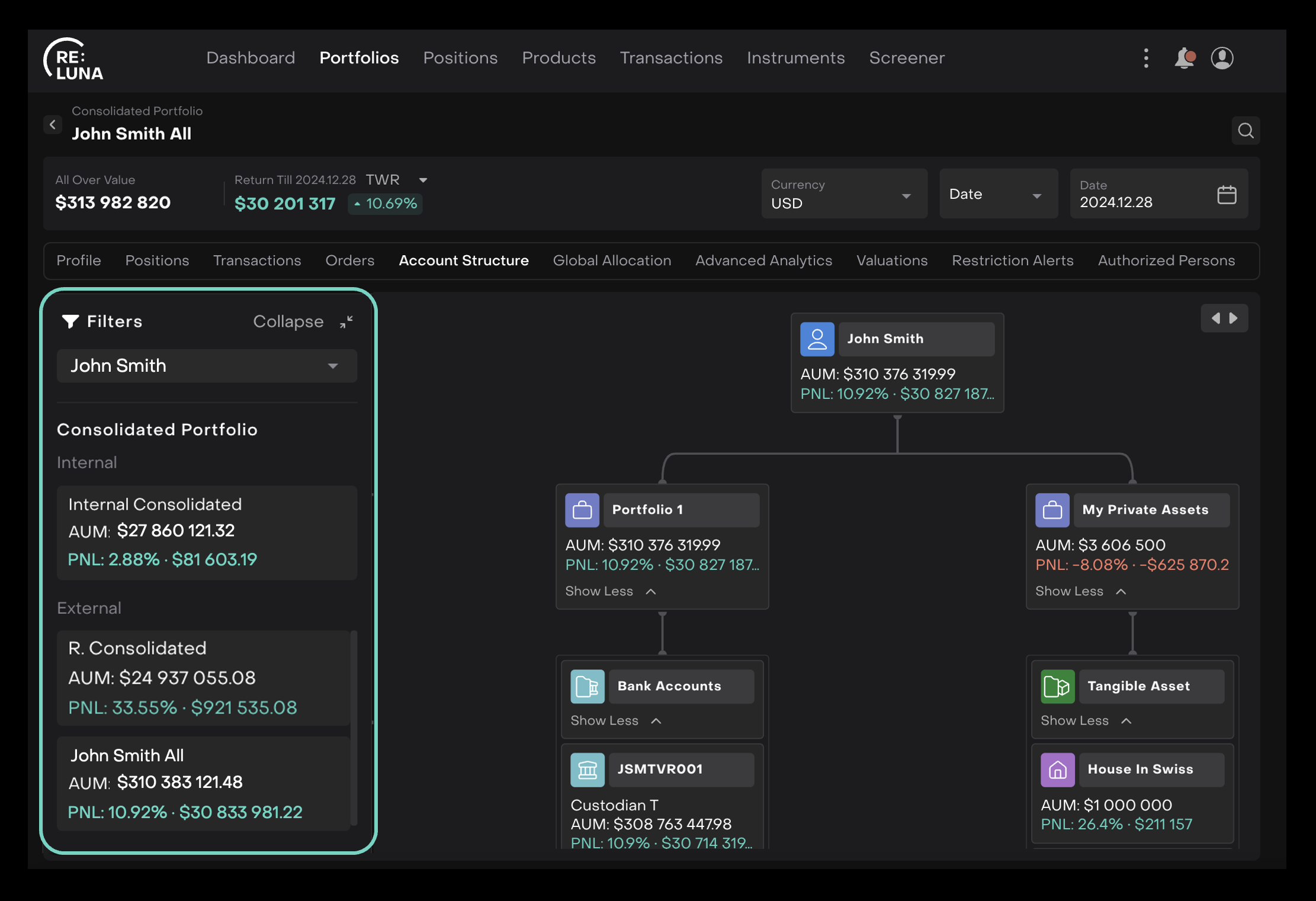Click the JSMTVR001 bank building icon
This screenshot has width=1316, height=901.
pos(587,770)
